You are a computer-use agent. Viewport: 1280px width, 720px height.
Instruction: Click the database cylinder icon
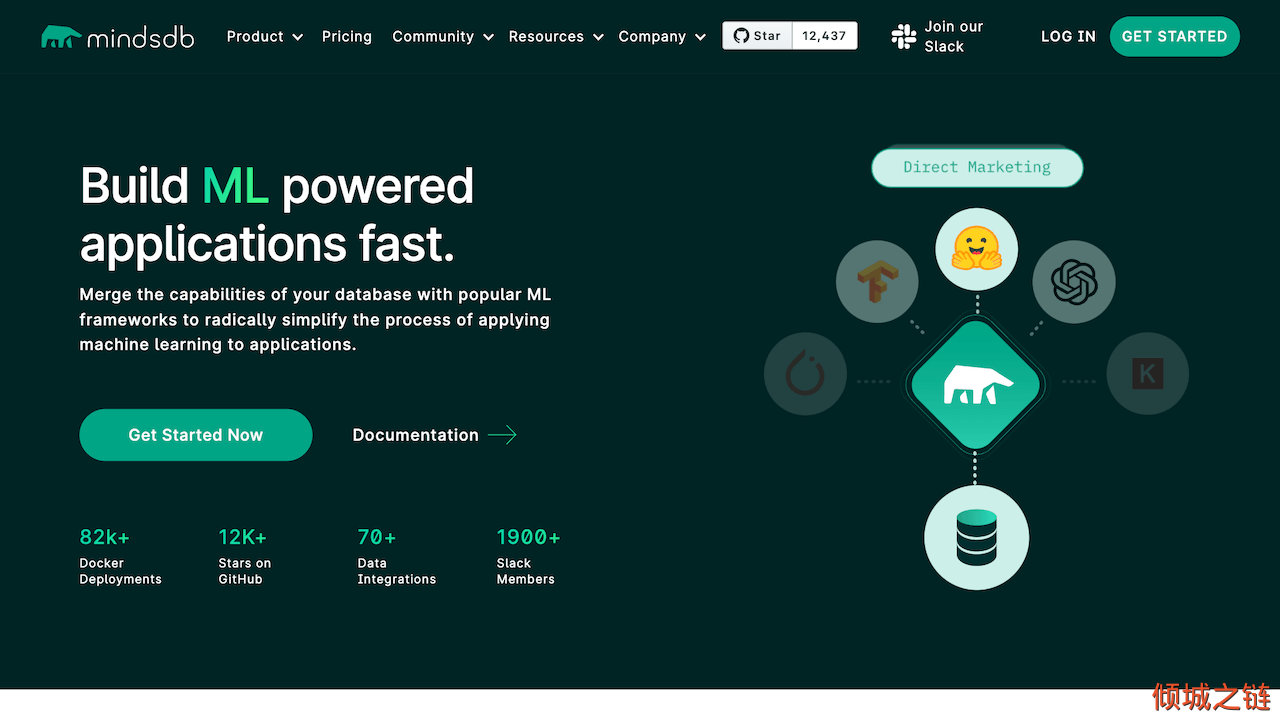[x=976, y=537]
